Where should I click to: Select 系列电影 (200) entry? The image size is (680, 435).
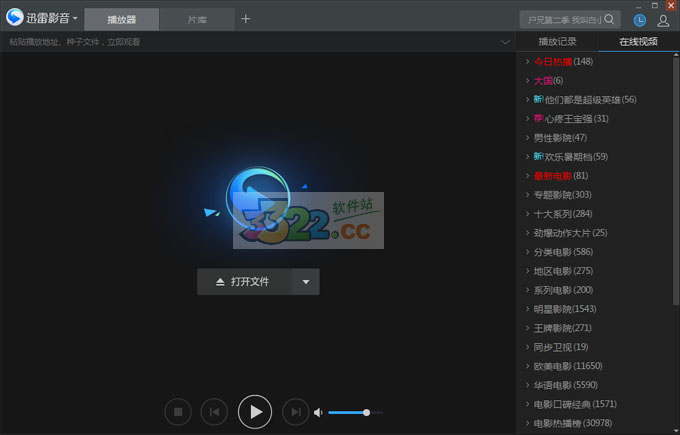563,290
